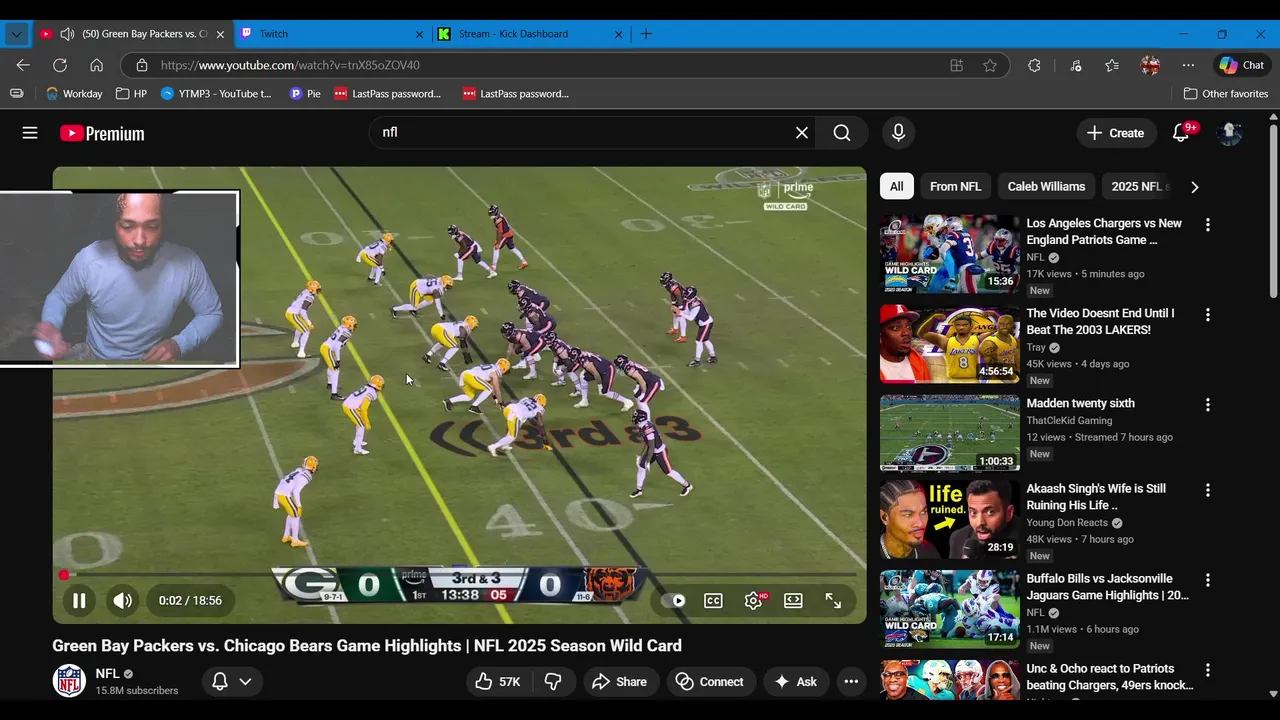Open the NFL channel name link
1280x720 pixels.
pos(107,674)
